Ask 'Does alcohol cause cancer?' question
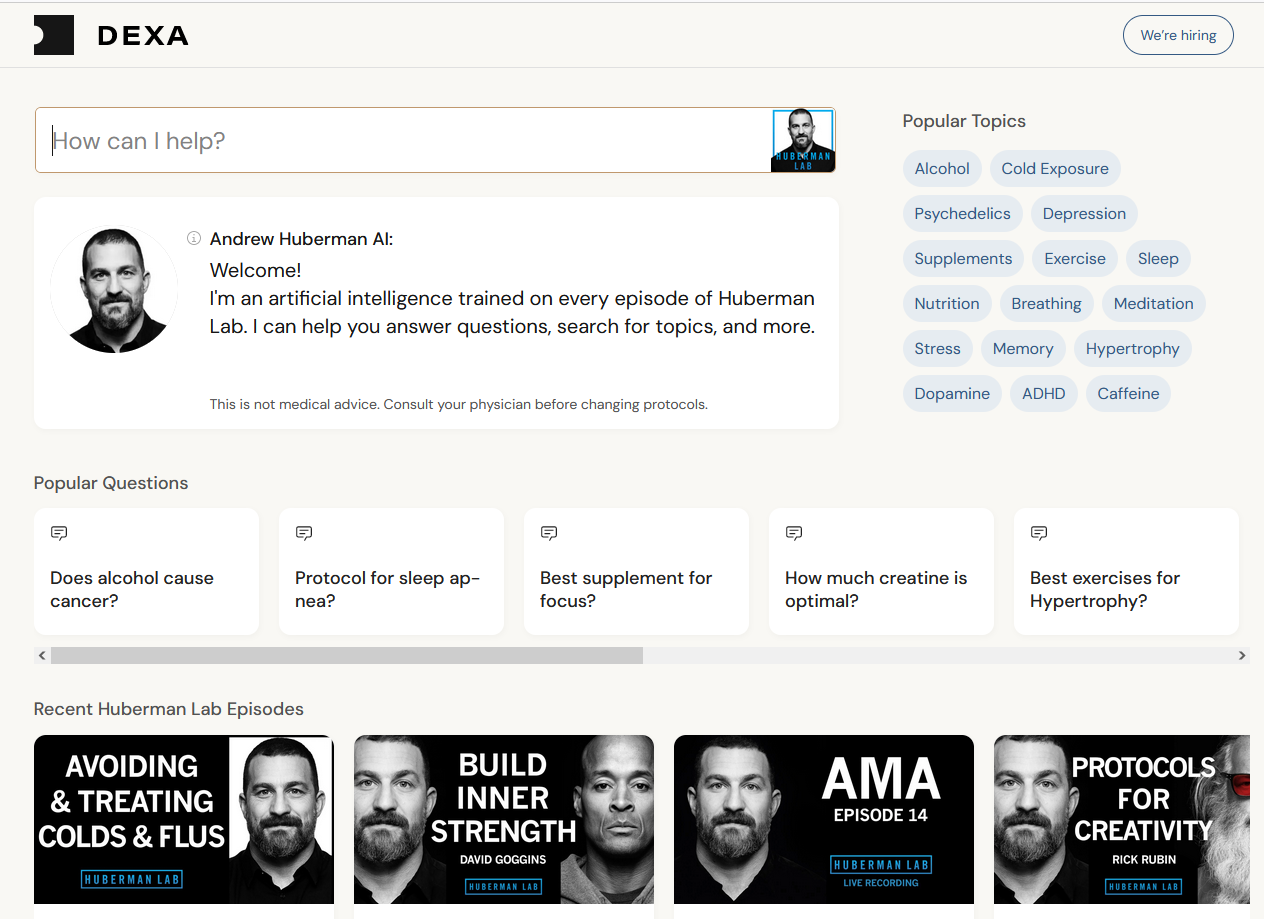1264x919 pixels. coord(146,572)
